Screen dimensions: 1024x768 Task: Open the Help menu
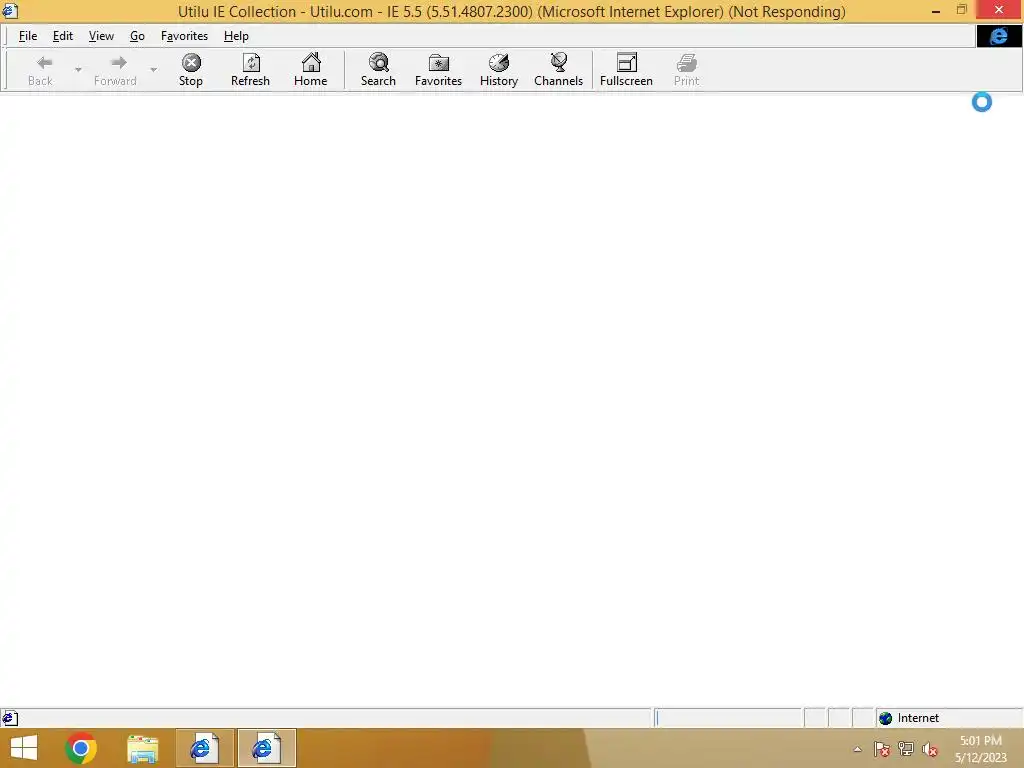pyautogui.click(x=236, y=36)
